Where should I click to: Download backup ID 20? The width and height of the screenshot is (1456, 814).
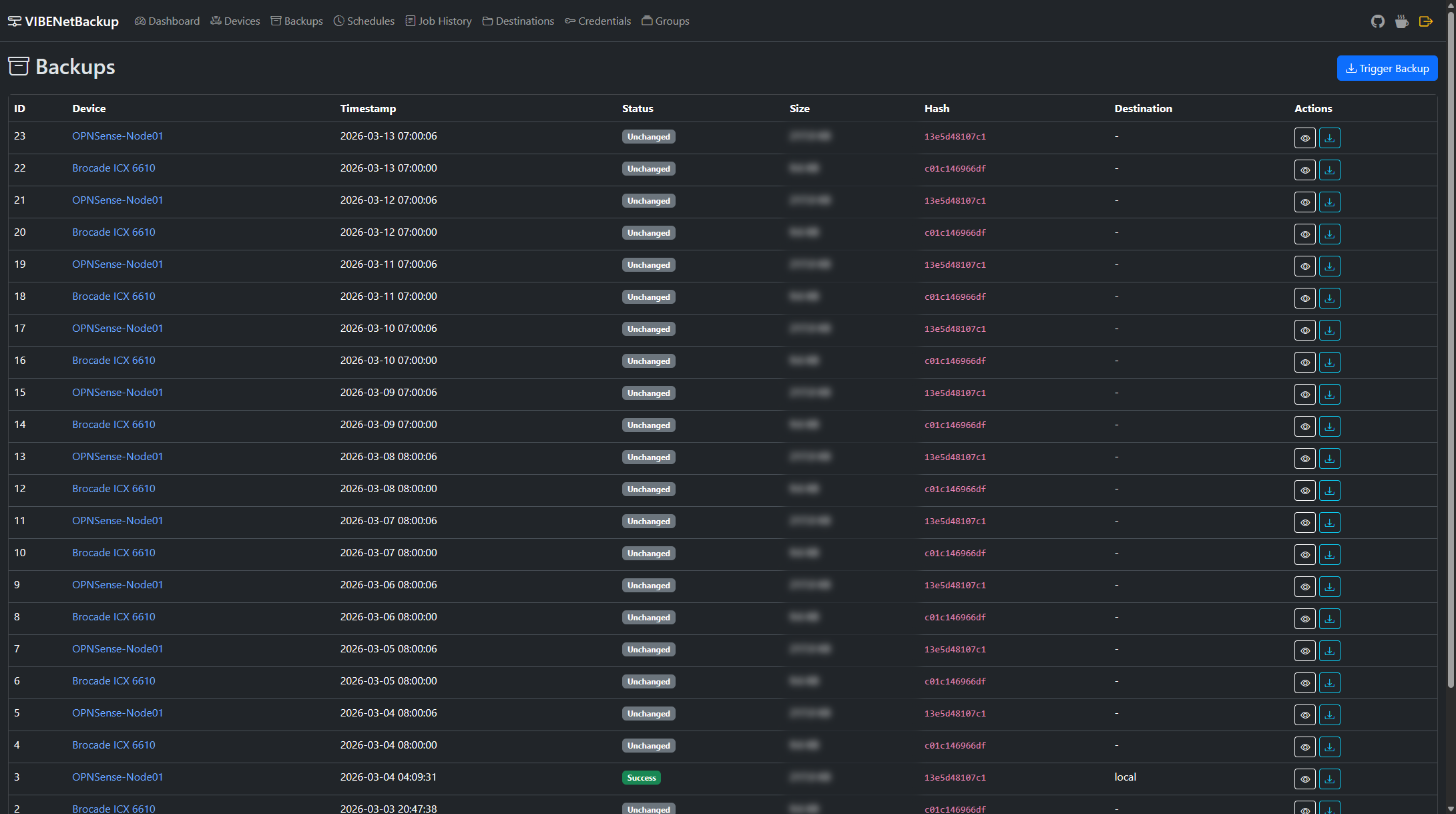(1330, 234)
